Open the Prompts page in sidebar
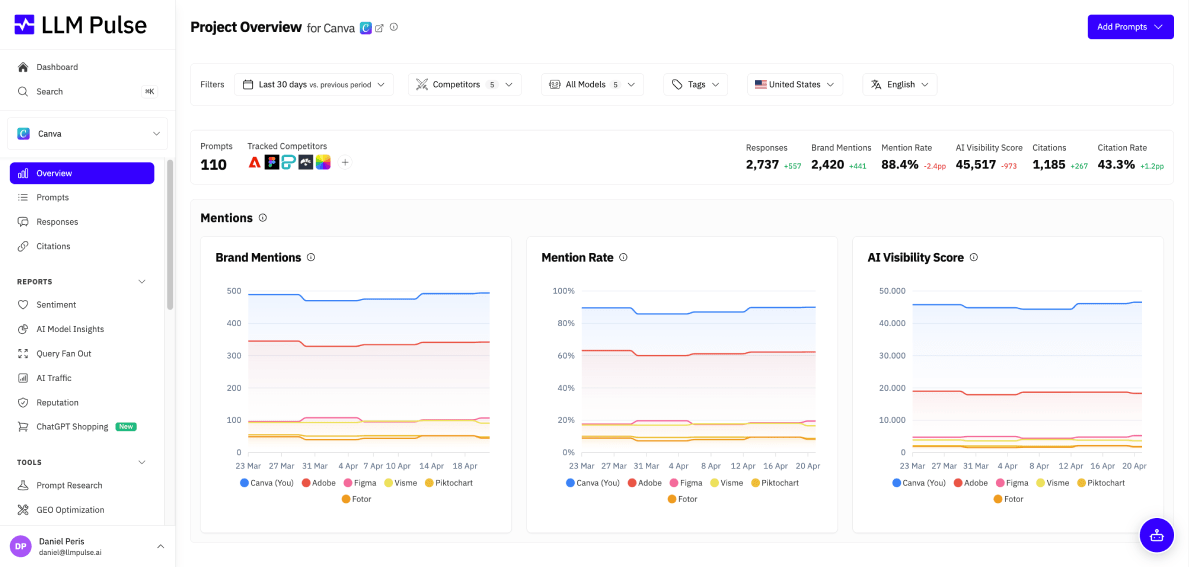Image resolution: width=1189 pixels, height=567 pixels. 52,198
